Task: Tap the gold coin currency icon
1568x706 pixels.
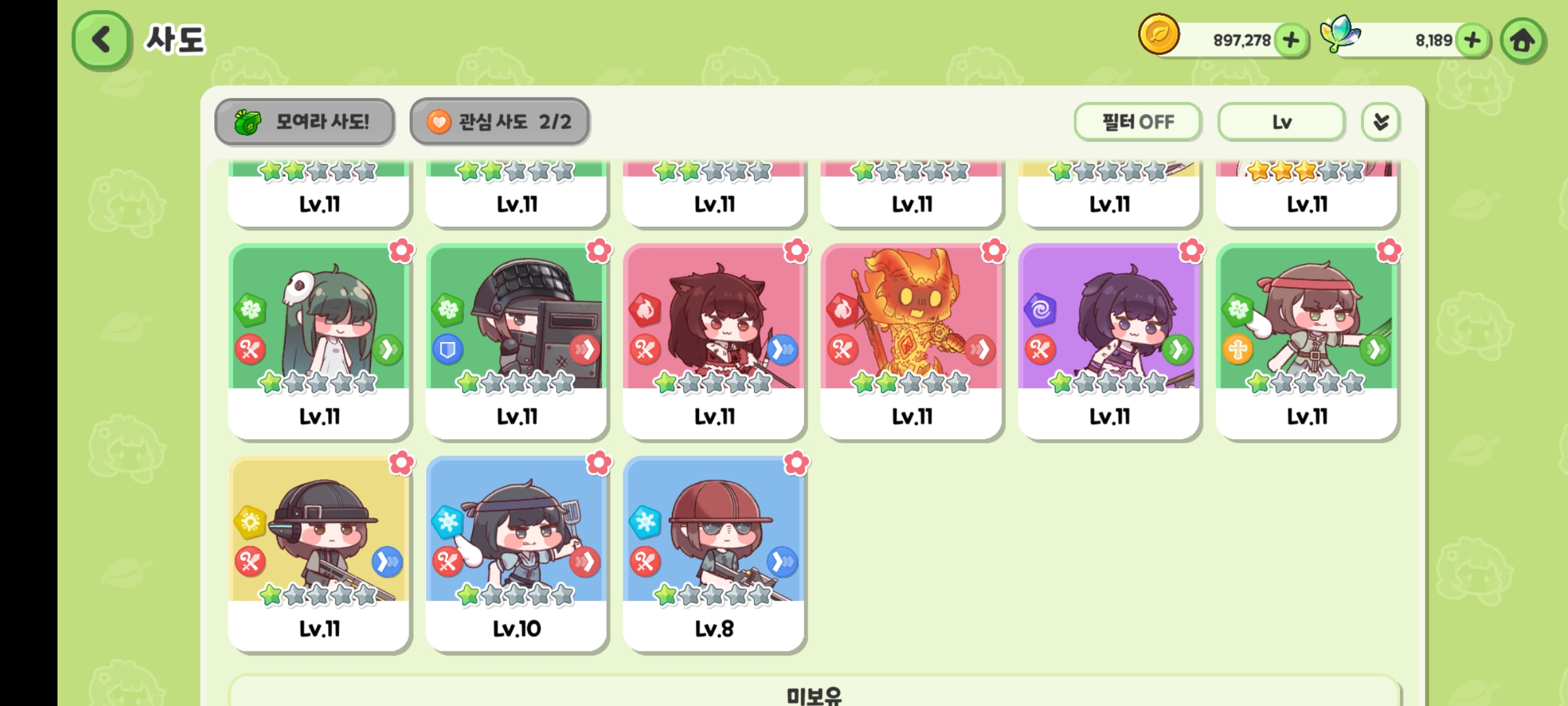Action: pyautogui.click(x=1159, y=33)
